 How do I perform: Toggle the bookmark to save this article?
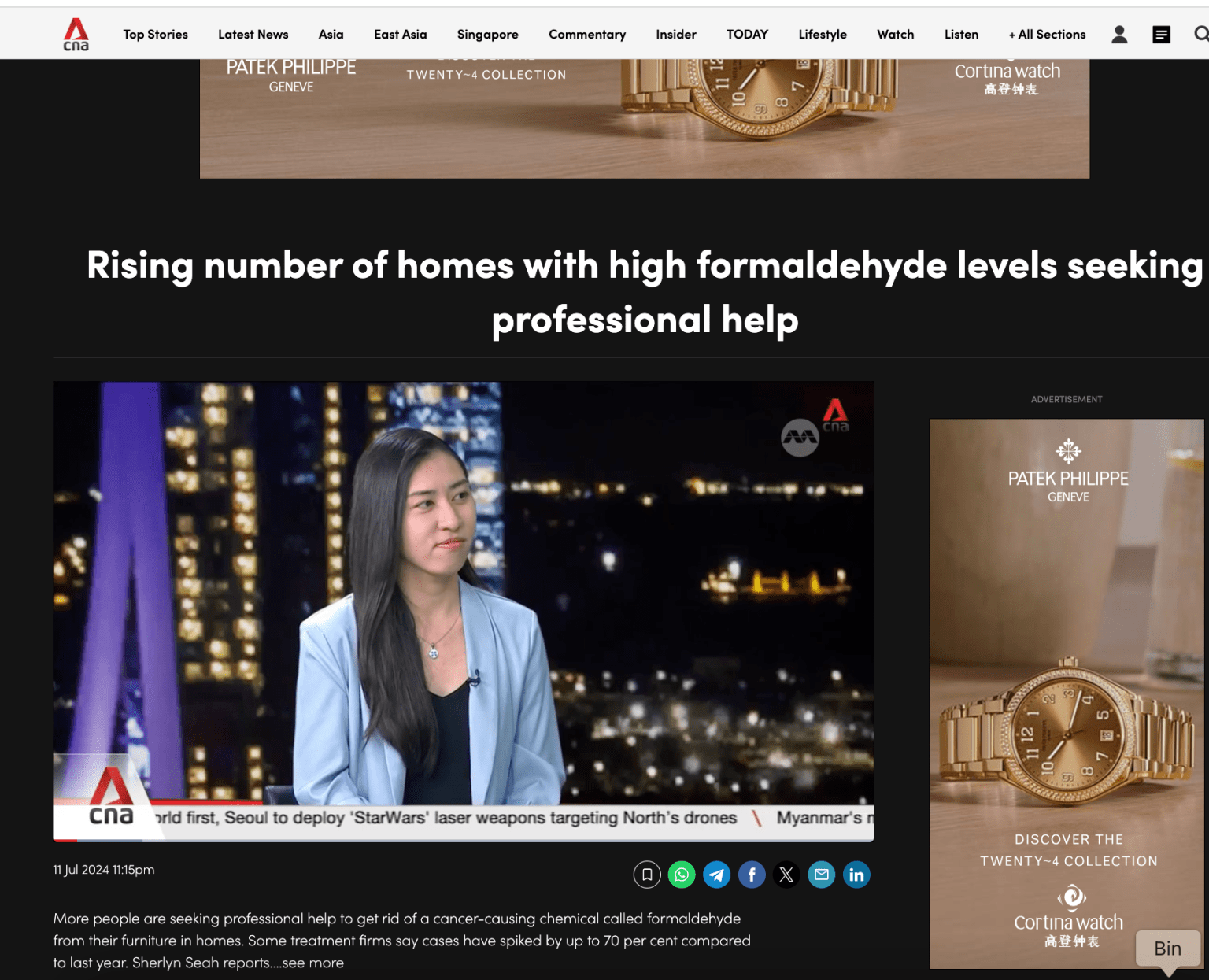647,875
